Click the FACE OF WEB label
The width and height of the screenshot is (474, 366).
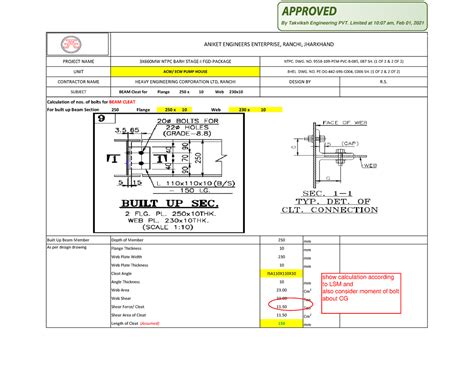[x=345, y=123]
